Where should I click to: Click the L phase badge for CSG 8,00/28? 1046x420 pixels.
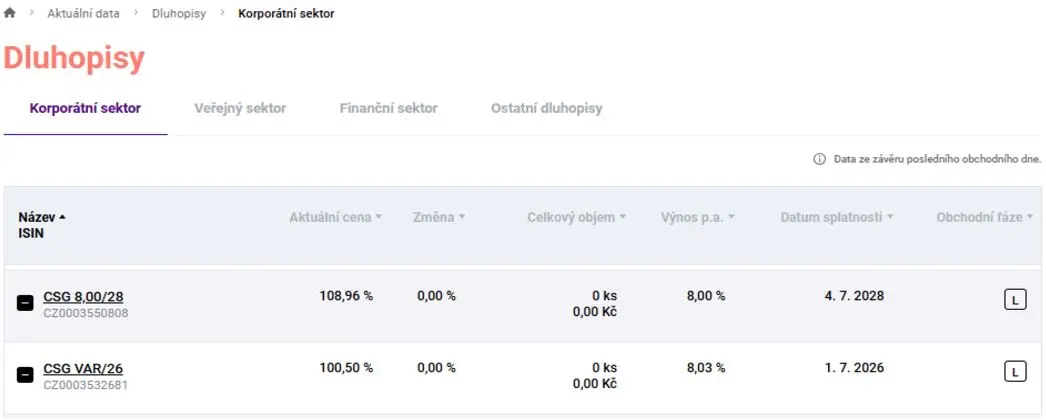1015,300
